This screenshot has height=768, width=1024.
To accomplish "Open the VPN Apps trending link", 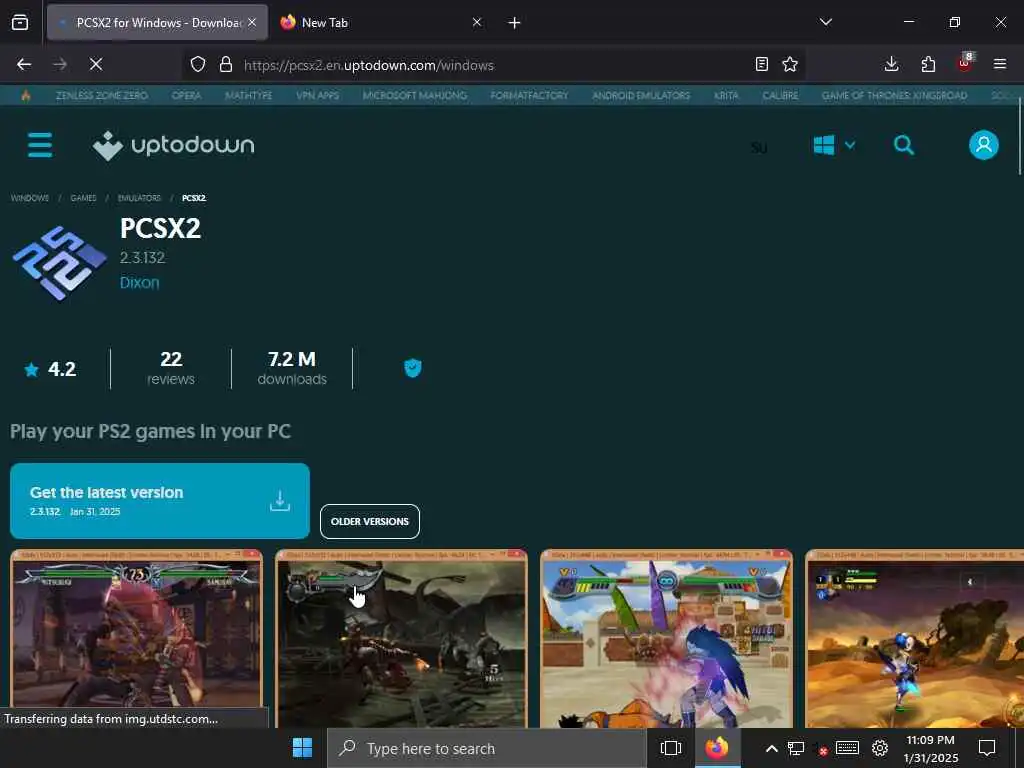I will [317, 95].
